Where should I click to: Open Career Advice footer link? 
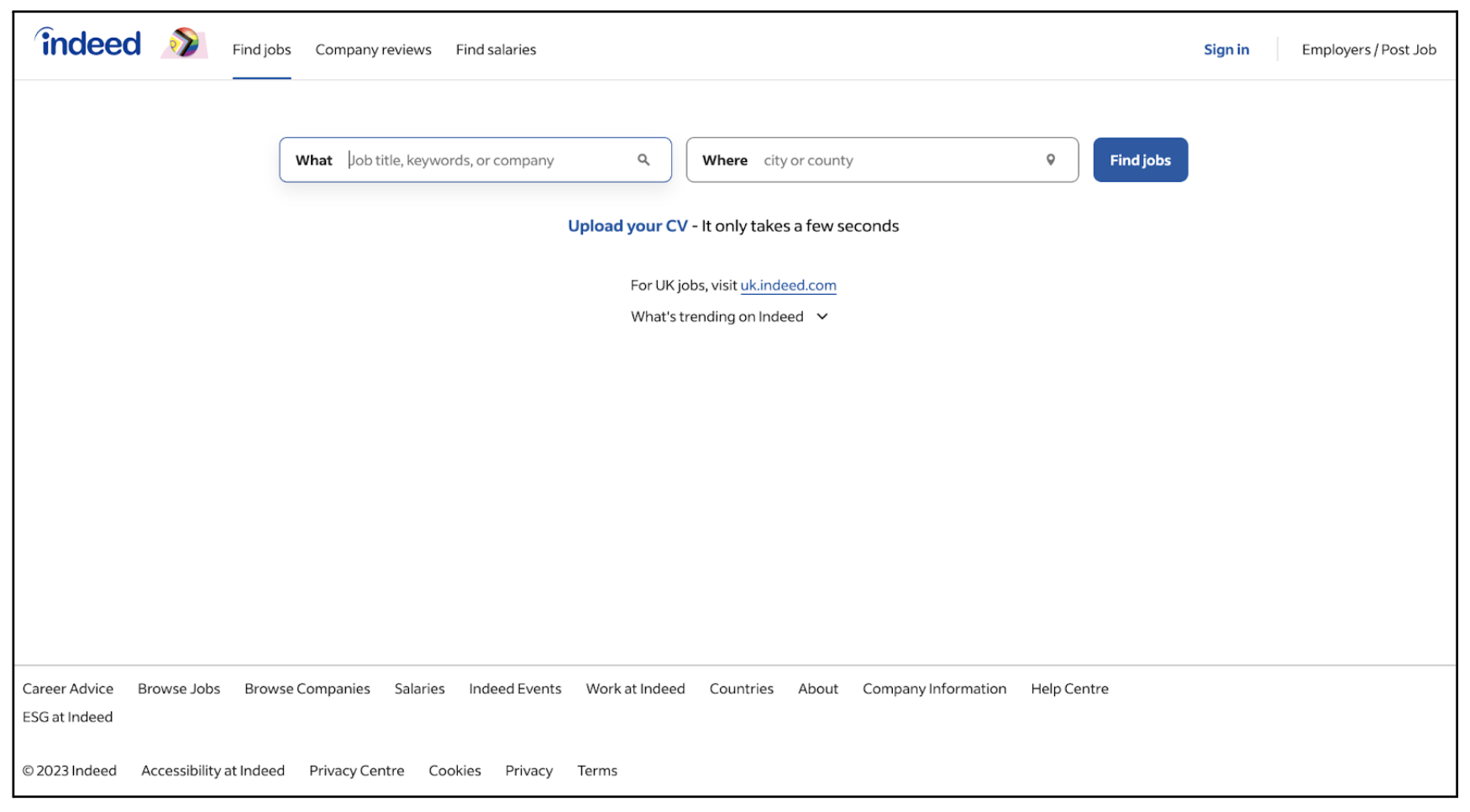tap(68, 689)
